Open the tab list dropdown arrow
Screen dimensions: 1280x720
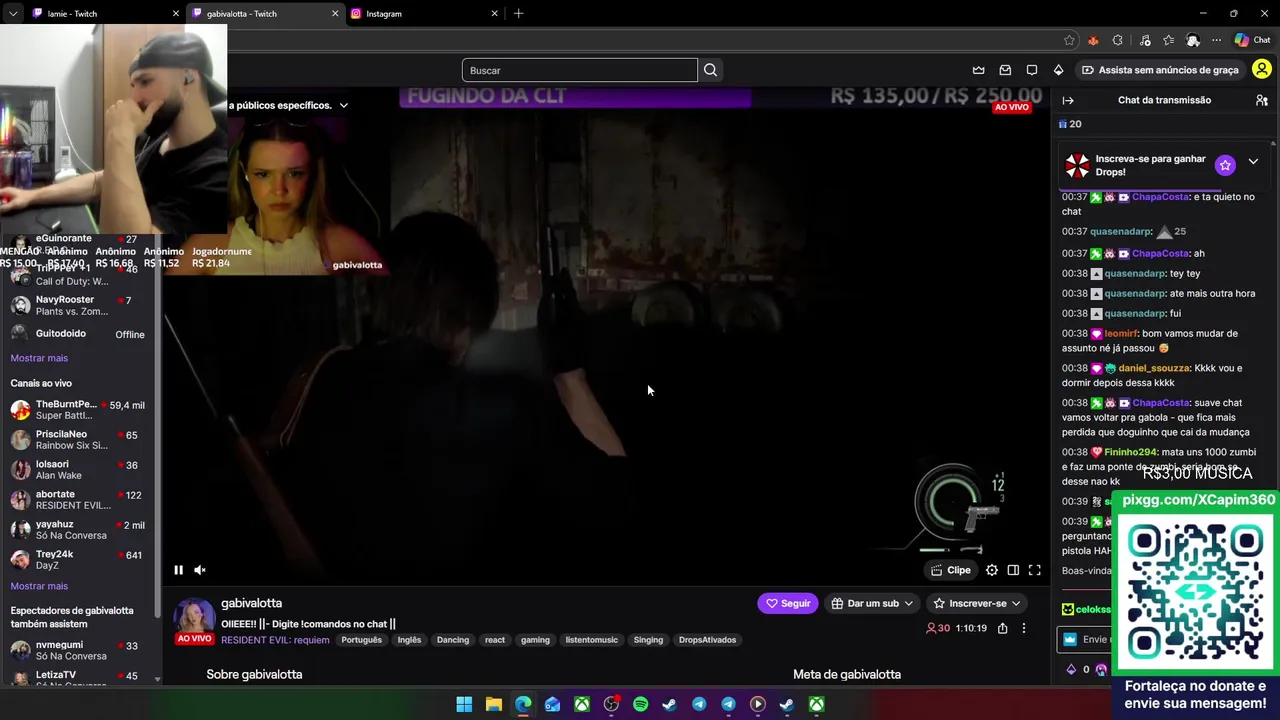pos(13,14)
